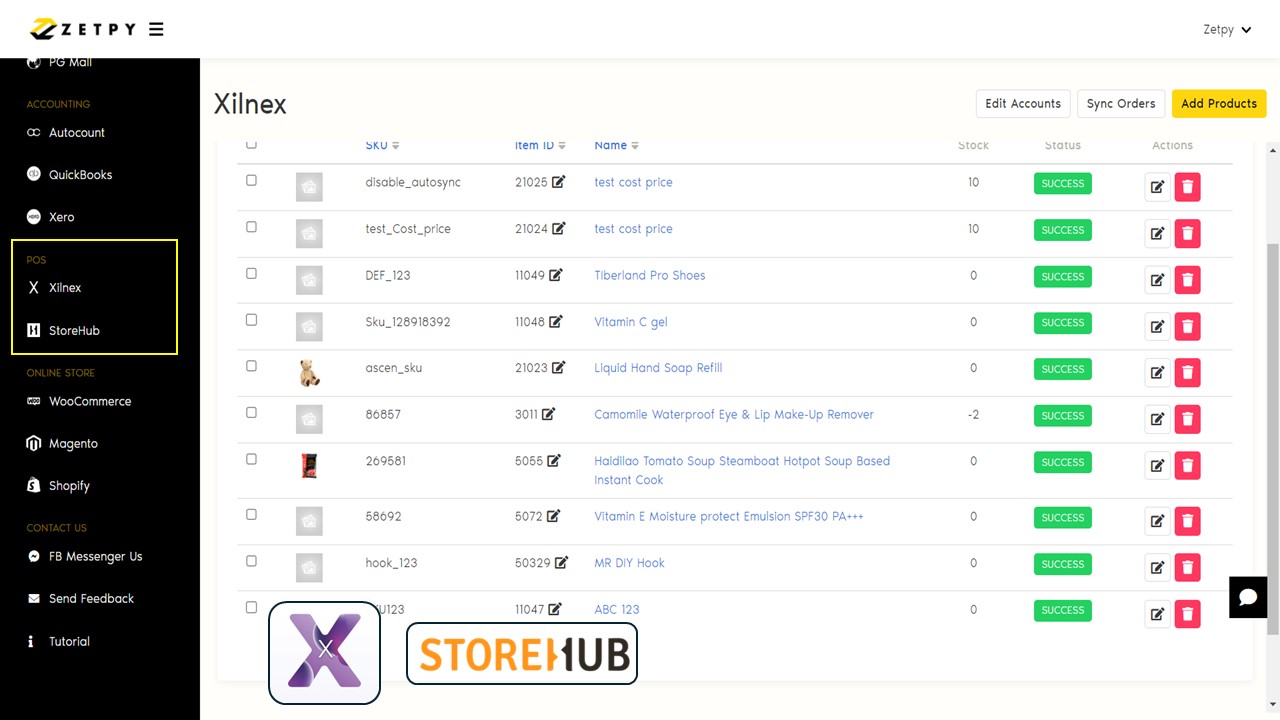Edit the Vitamin C gel product row
The height and width of the screenshot is (720, 1280).
pyautogui.click(x=1157, y=326)
